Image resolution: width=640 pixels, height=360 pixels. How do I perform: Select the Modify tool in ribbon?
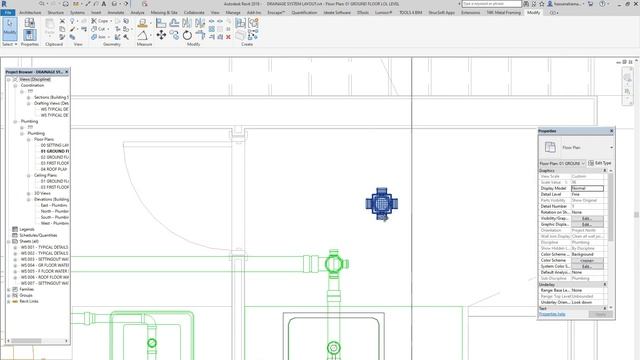point(9,28)
